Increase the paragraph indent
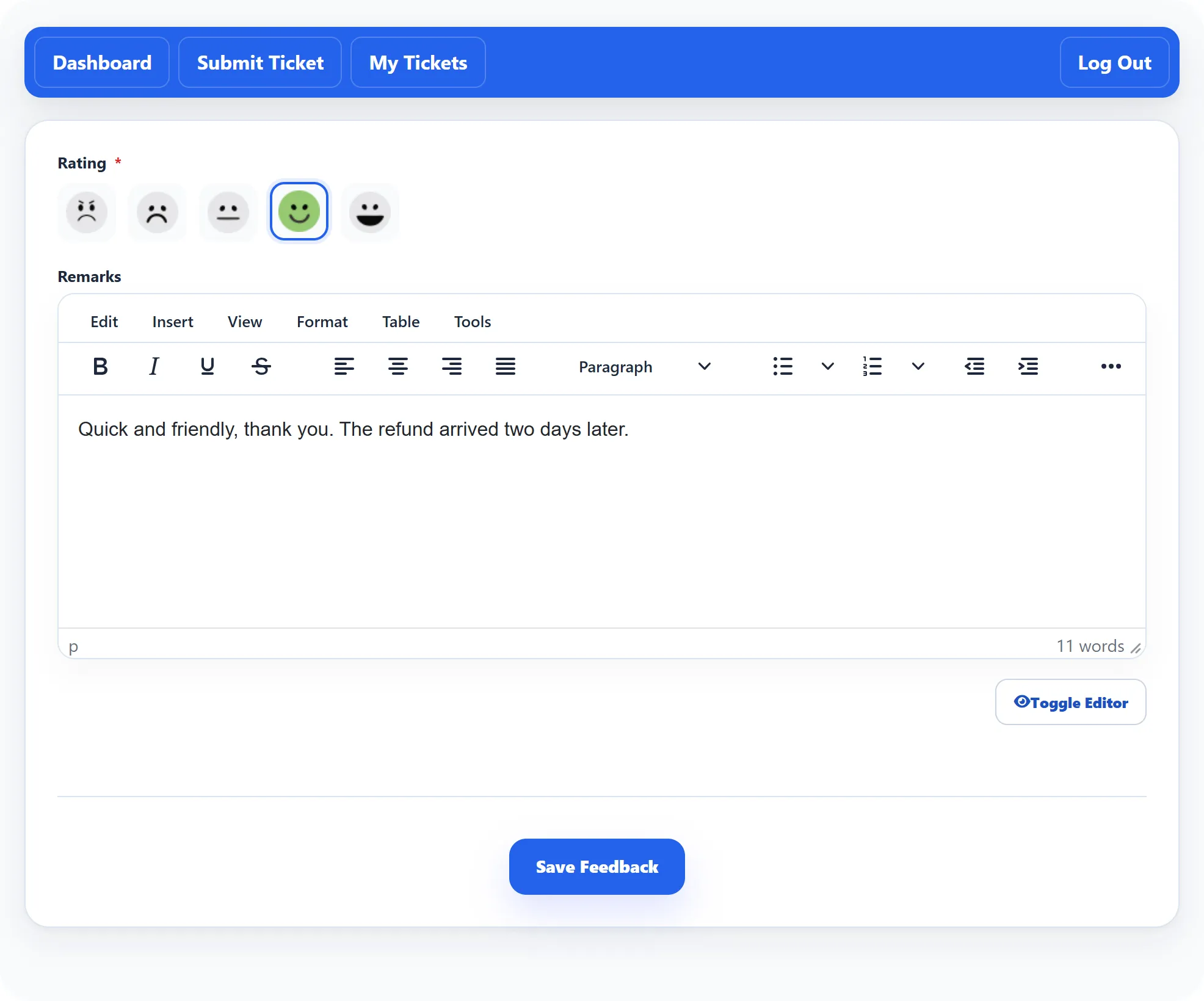The width and height of the screenshot is (1204, 1001). (1028, 366)
